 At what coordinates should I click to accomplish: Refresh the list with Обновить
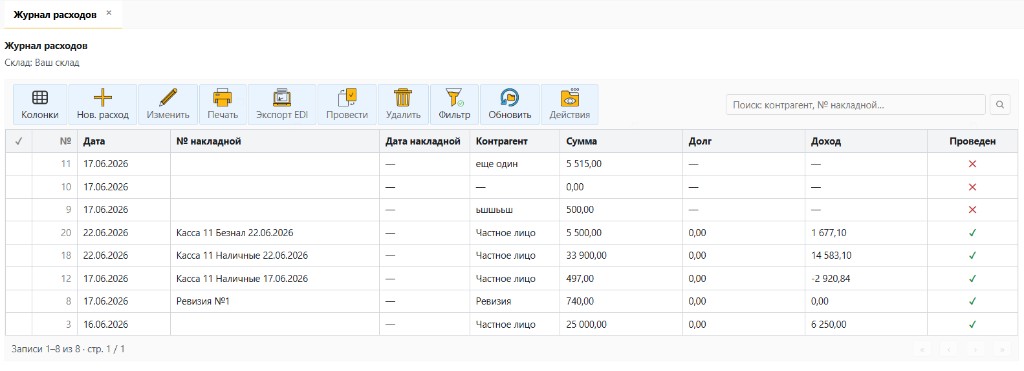click(510, 105)
